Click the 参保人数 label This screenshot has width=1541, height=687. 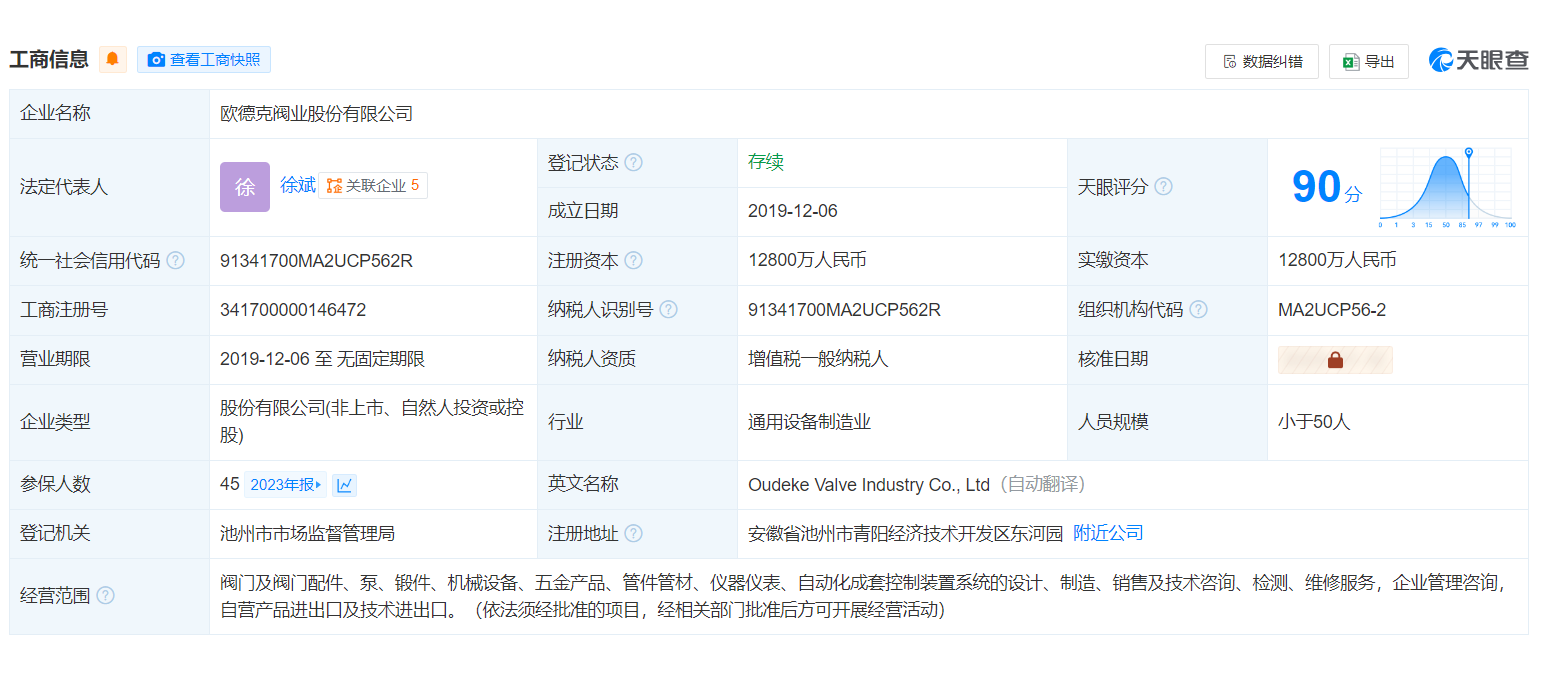55,484
